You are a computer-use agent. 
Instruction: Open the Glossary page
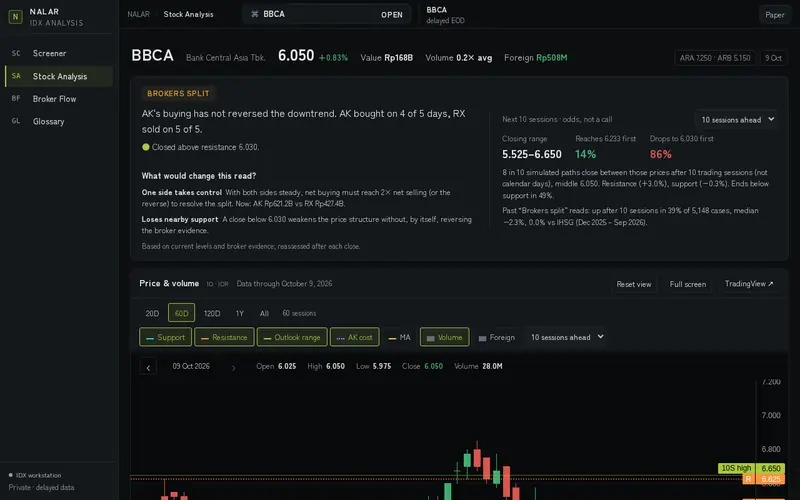click(59, 121)
